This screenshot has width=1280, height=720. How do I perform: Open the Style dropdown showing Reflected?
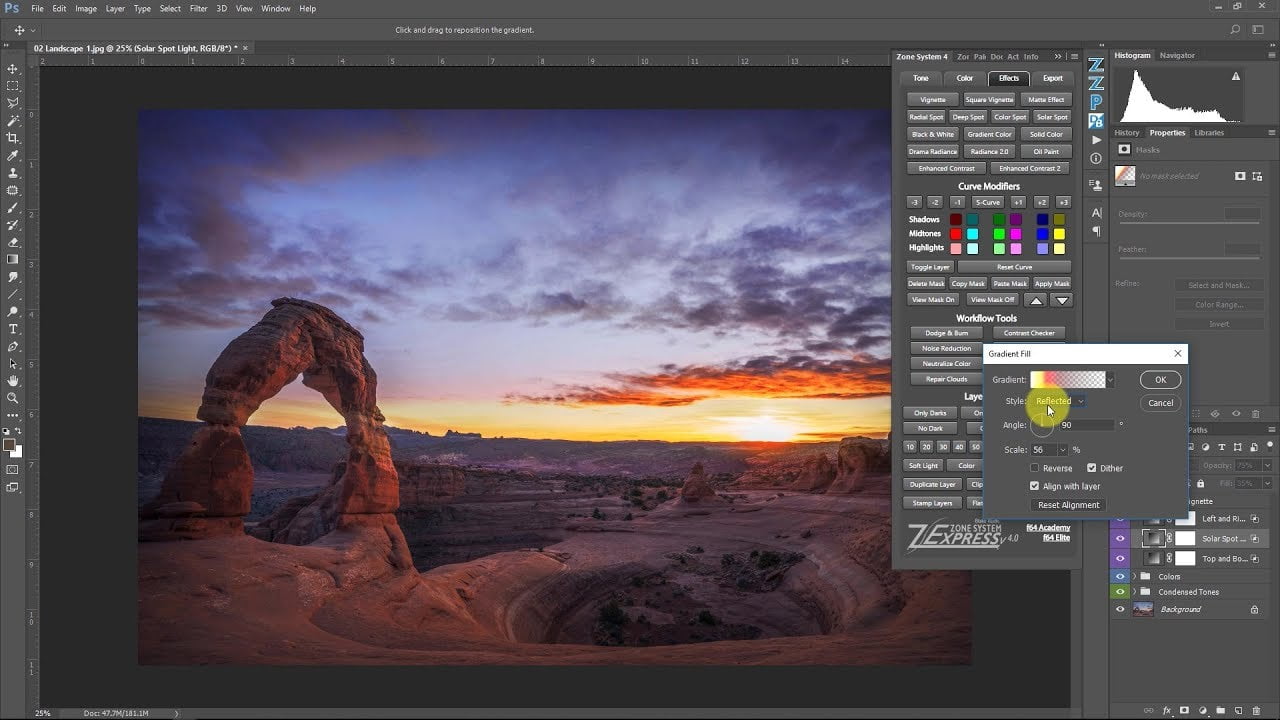pos(1059,401)
